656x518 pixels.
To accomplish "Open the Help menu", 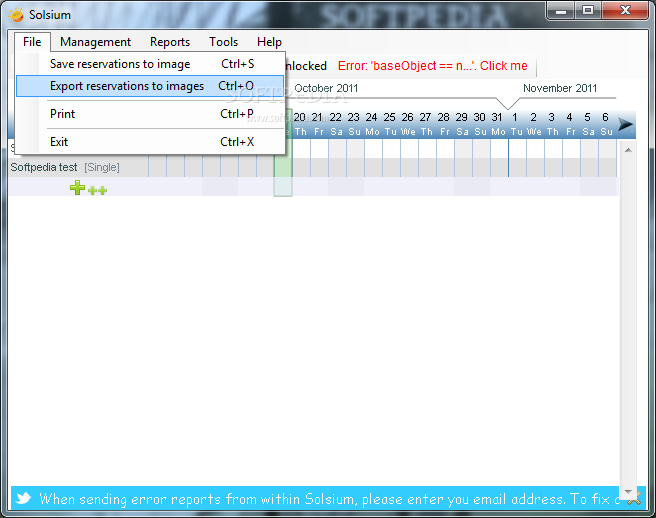I will [269, 42].
